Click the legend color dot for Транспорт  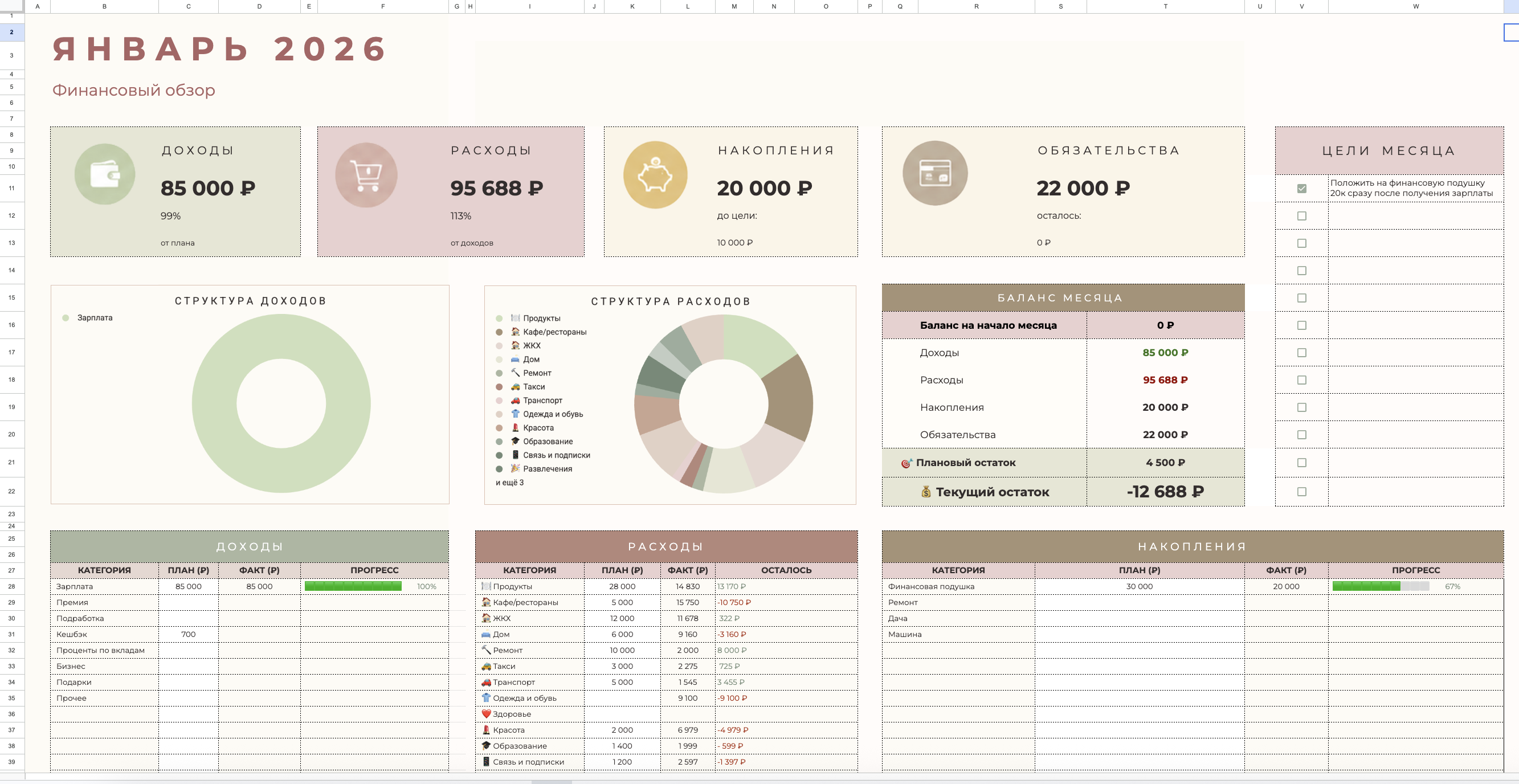(500, 400)
